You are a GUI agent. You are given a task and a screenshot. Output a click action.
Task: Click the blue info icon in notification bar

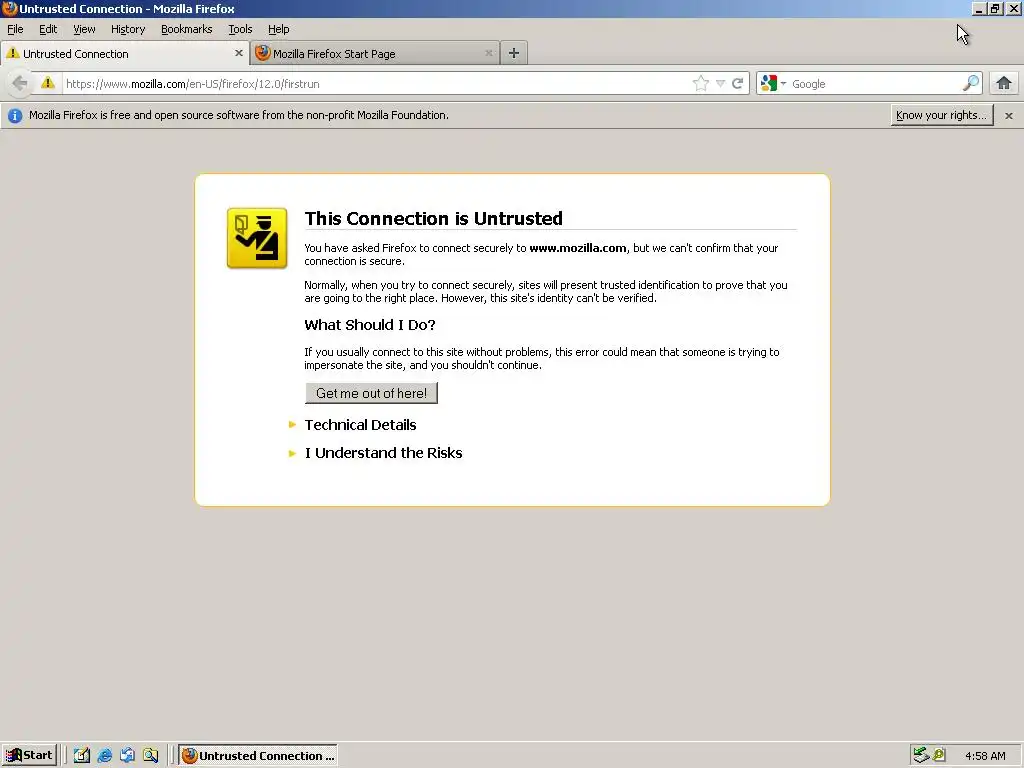click(x=15, y=116)
